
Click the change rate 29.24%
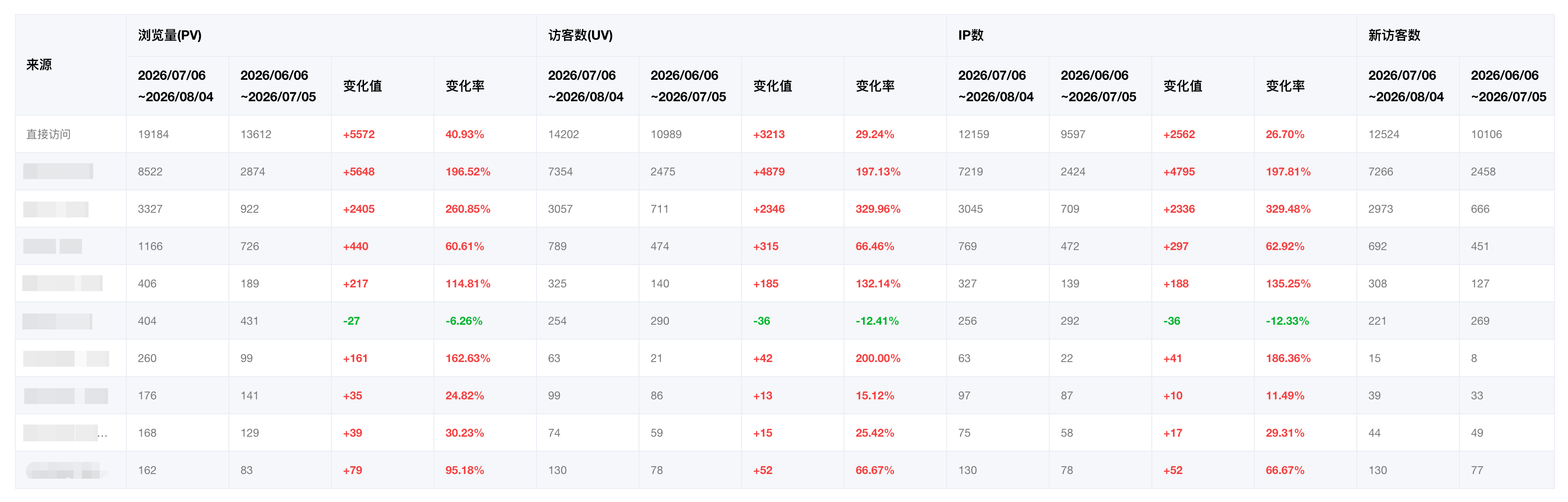click(875, 134)
